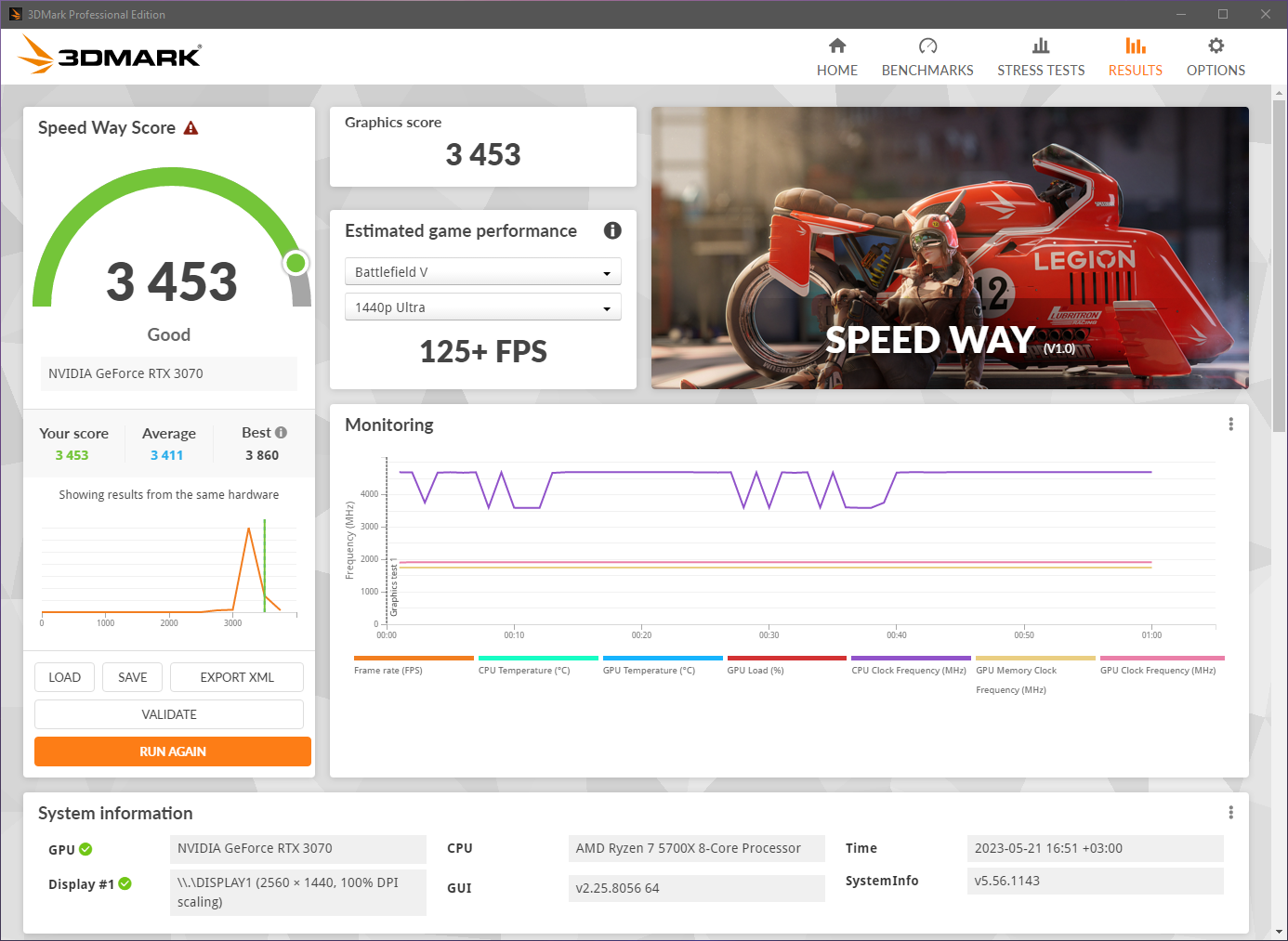Switch to the Results tab
The height and width of the screenshot is (941, 1288).
click(x=1135, y=56)
